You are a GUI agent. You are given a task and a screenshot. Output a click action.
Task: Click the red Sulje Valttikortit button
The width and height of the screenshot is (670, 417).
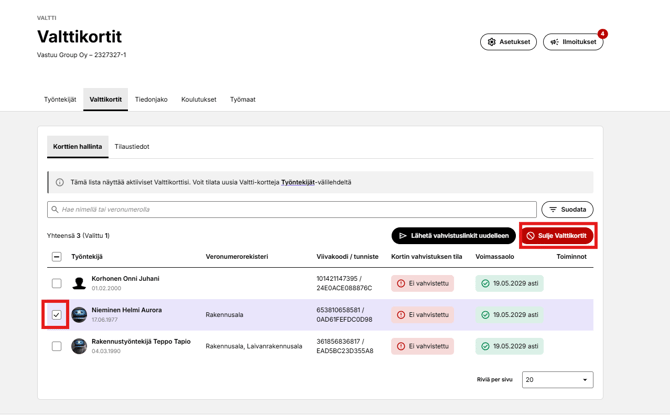click(x=557, y=236)
